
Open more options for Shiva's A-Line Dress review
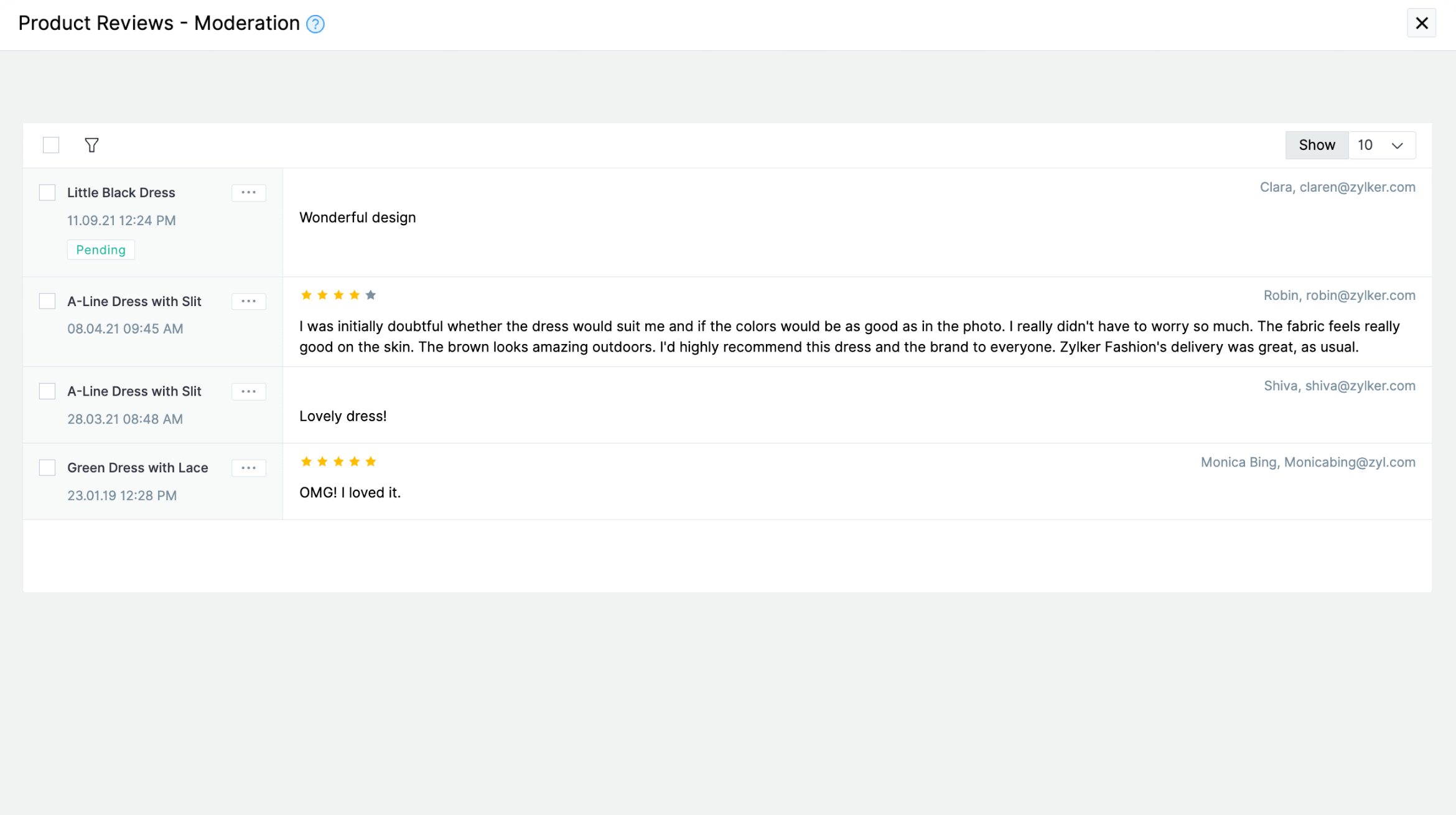[248, 392]
